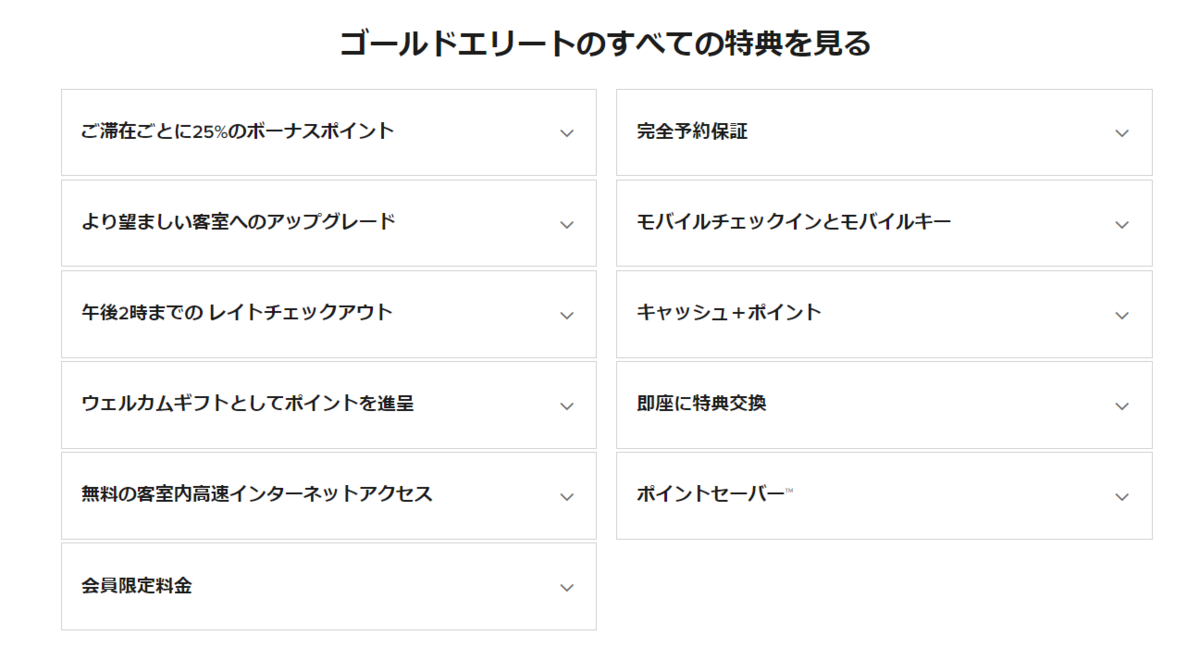Click the モバイルチェックインとモバイルキー label
1200x648 pixels.
tap(793, 222)
